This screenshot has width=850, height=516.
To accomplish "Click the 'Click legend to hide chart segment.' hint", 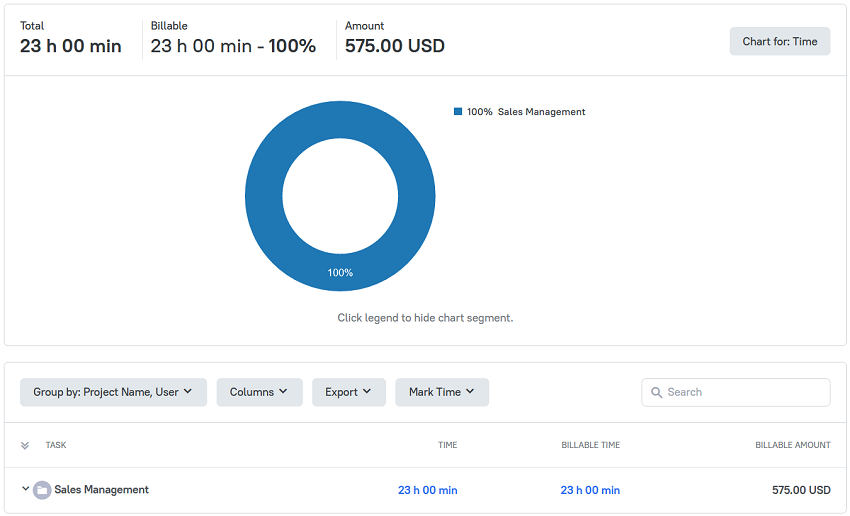I will (425, 318).
